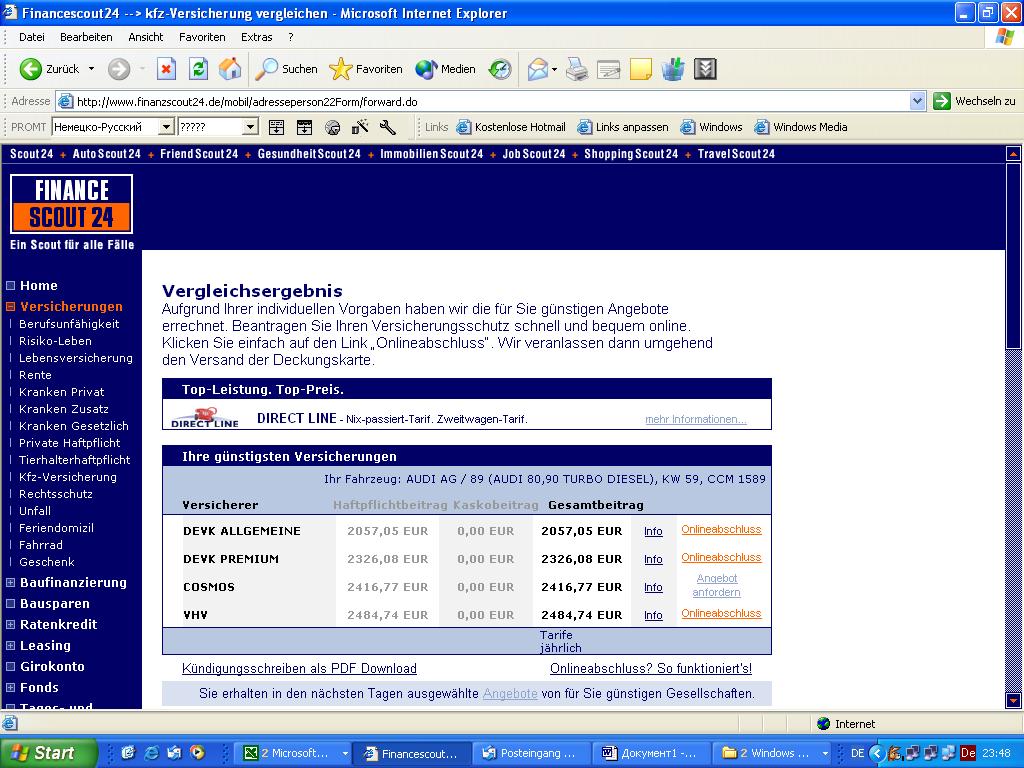Open the Datei menu

(32, 37)
